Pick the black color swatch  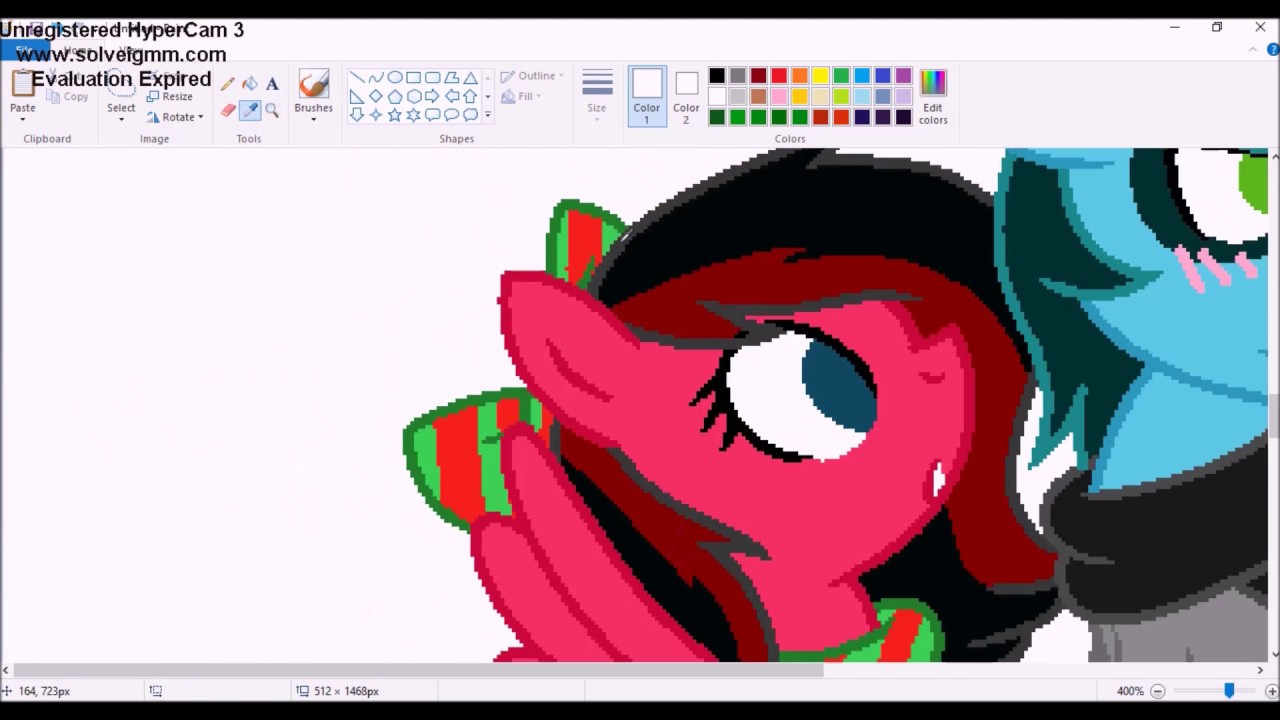pyautogui.click(x=717, y=76)
